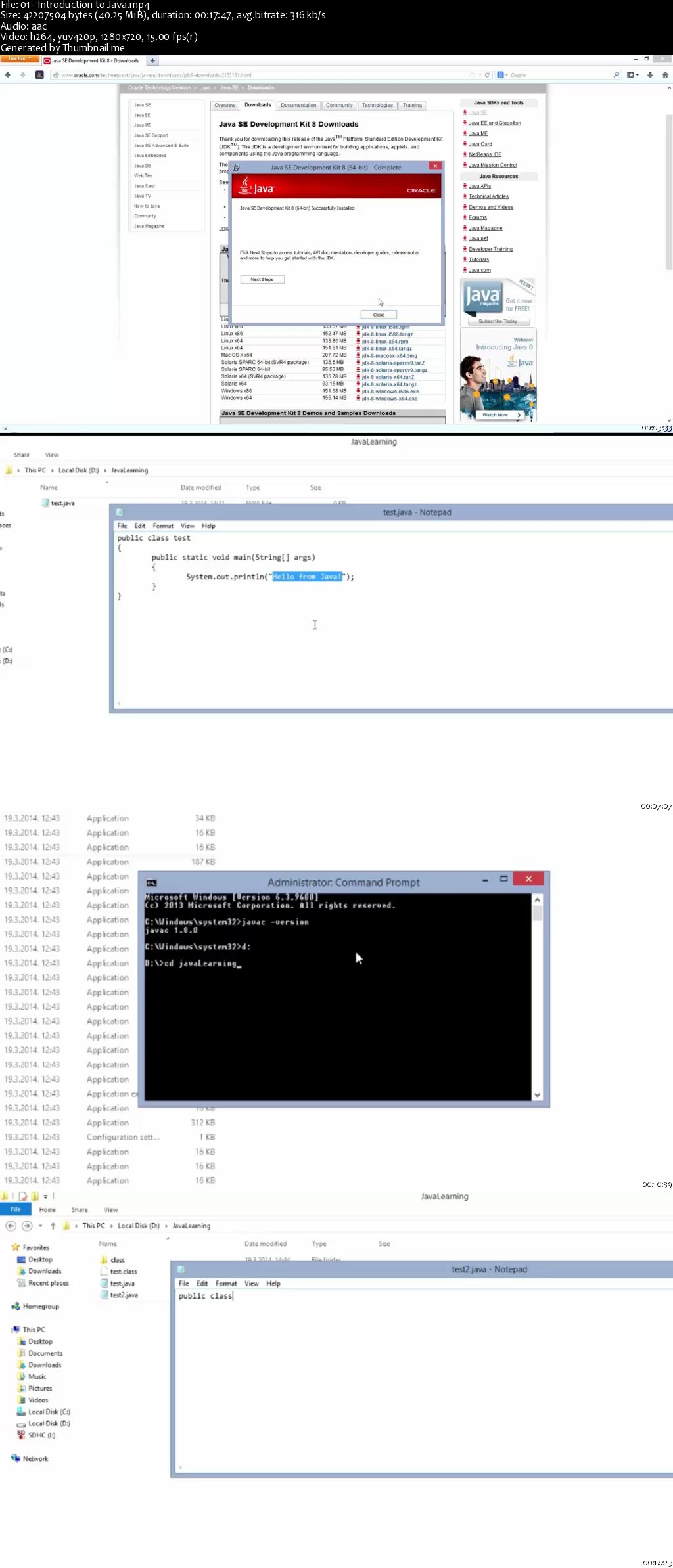The width and height of the screenshot is (673, 1568).
Task: Sort by Date modified beside test.java Notepad
Action: [x=201, y=488]
